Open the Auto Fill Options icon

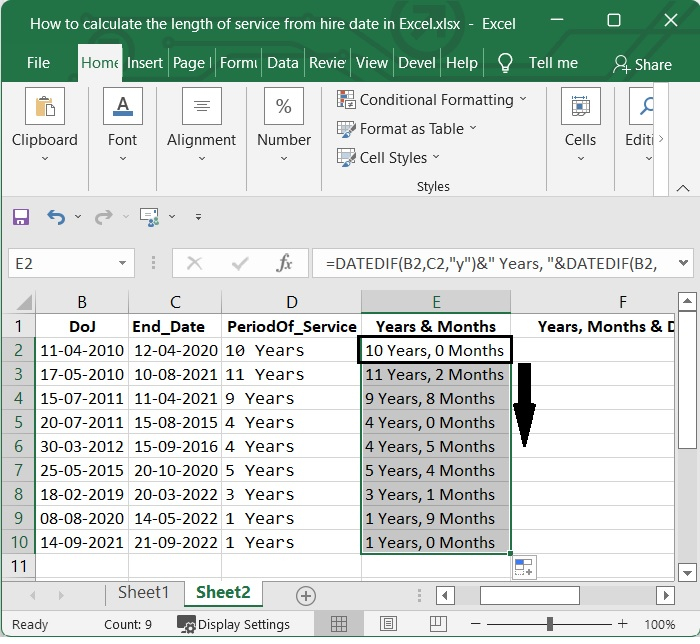click(x=524, y=568)
